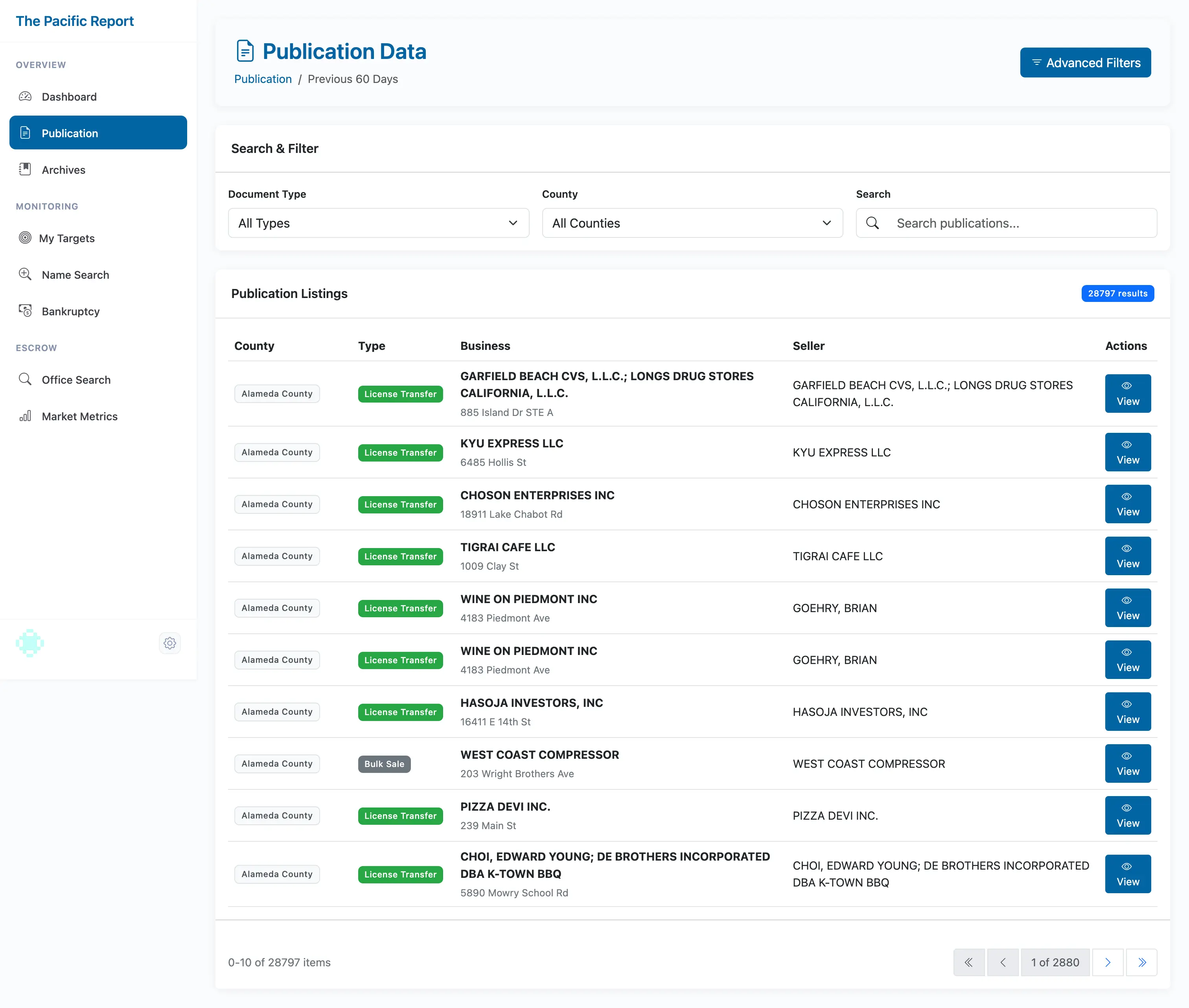
Task: Open Name Search in the sidebar
Action: point(98,274)
